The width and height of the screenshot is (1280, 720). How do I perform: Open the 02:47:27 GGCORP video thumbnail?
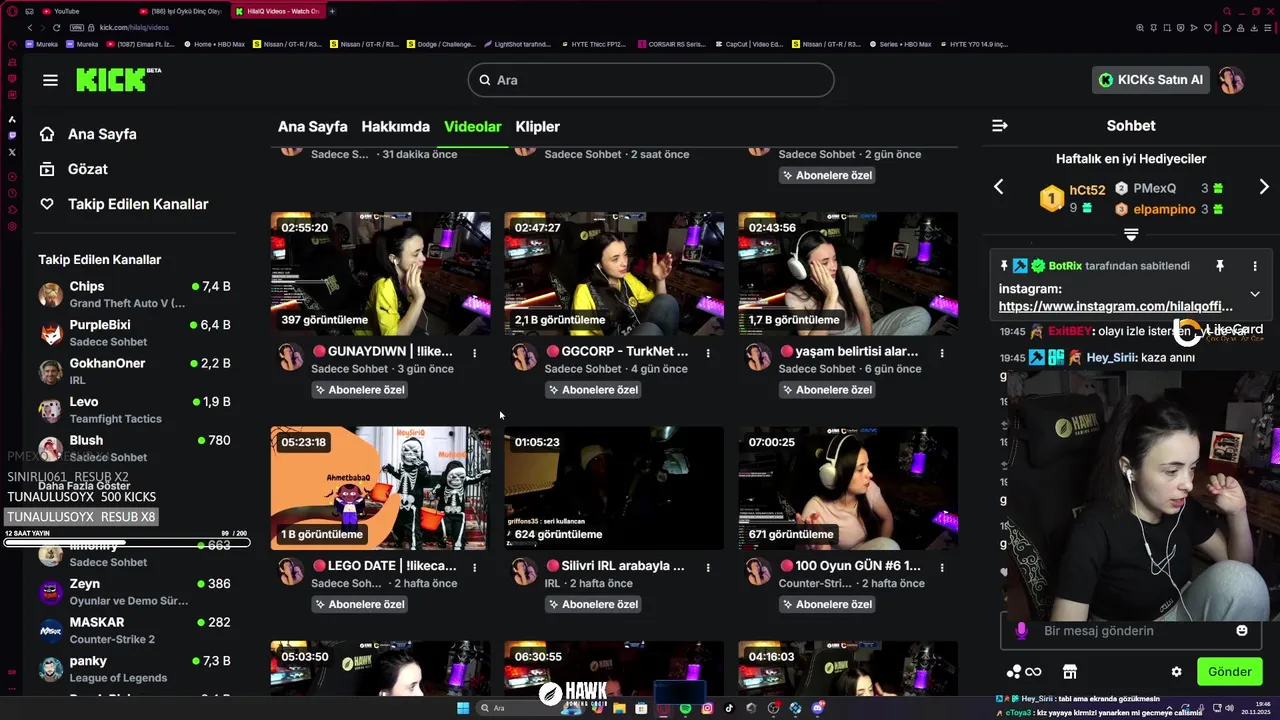point(614,273)
